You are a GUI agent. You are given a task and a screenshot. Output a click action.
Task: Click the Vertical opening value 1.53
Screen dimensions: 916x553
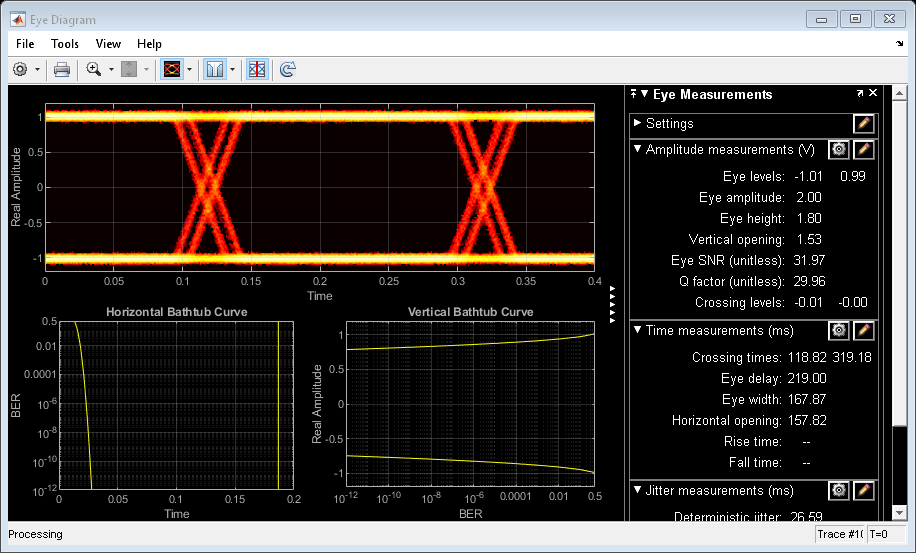pyautogui.click(x=809, y=239)
